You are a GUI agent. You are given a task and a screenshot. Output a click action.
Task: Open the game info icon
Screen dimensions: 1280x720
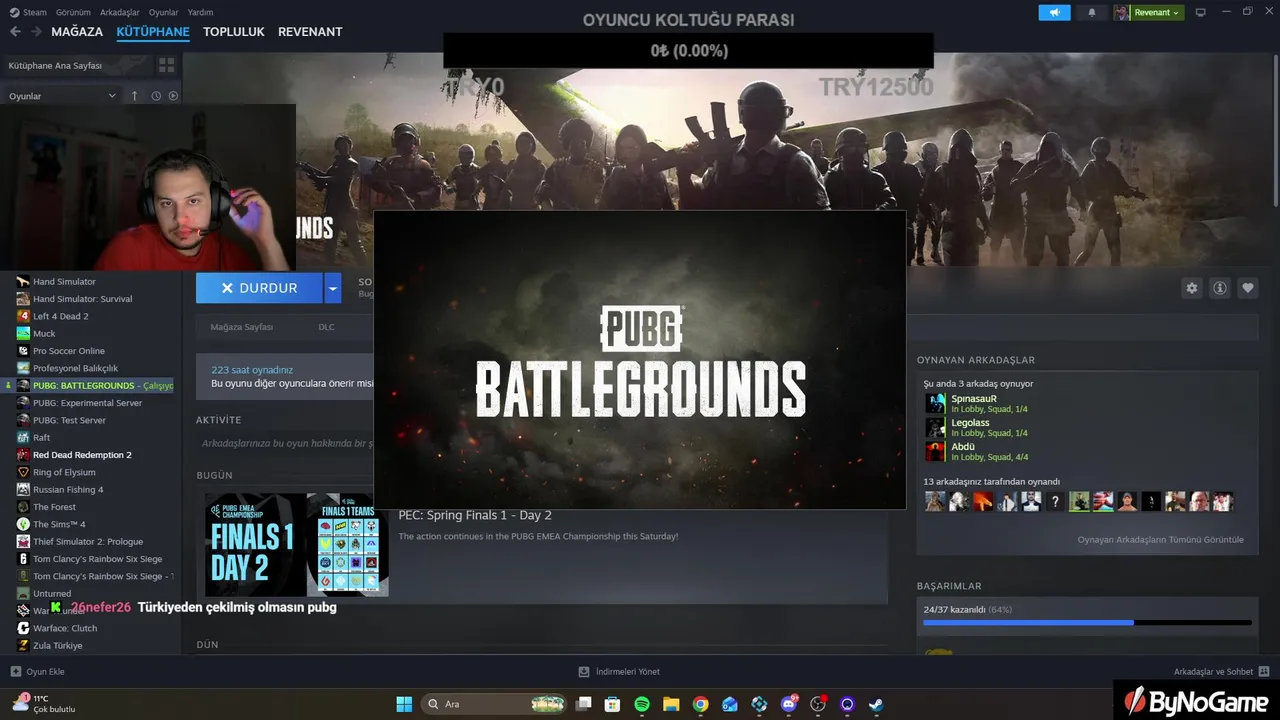point(1220,288)
